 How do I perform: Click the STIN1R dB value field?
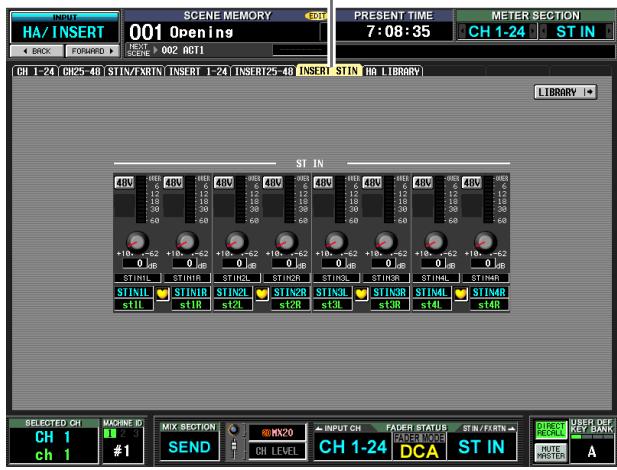(x=184, y=263)
